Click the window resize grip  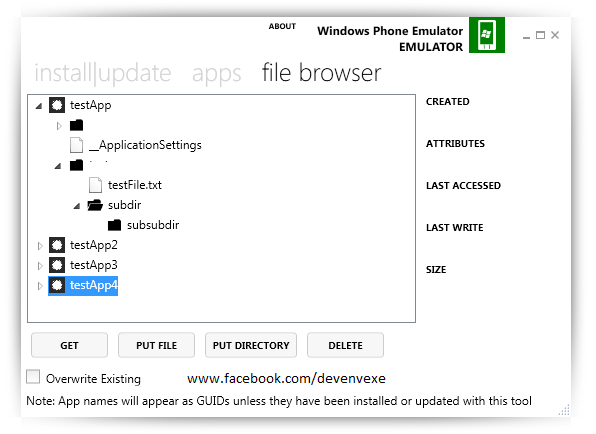[564, 410]
